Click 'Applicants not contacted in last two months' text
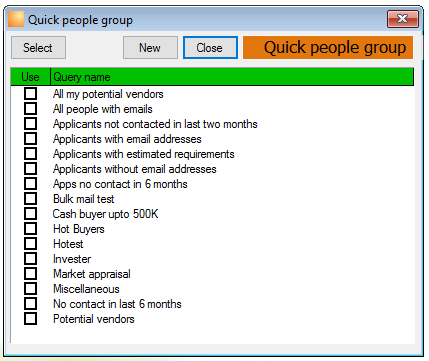429x361 pixels. [155, 124]
